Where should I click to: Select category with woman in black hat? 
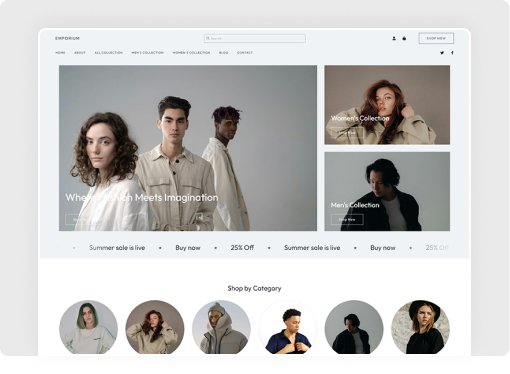coord(420,327)
